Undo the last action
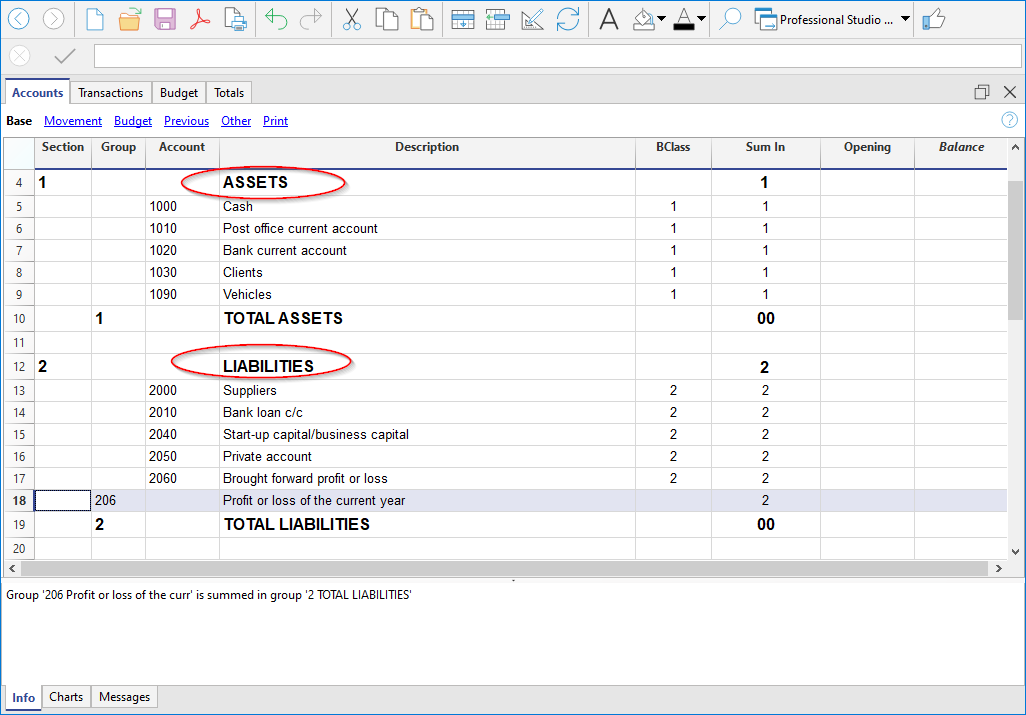The height and width of the screenshot is (715, 1026). tap(276, 19)
